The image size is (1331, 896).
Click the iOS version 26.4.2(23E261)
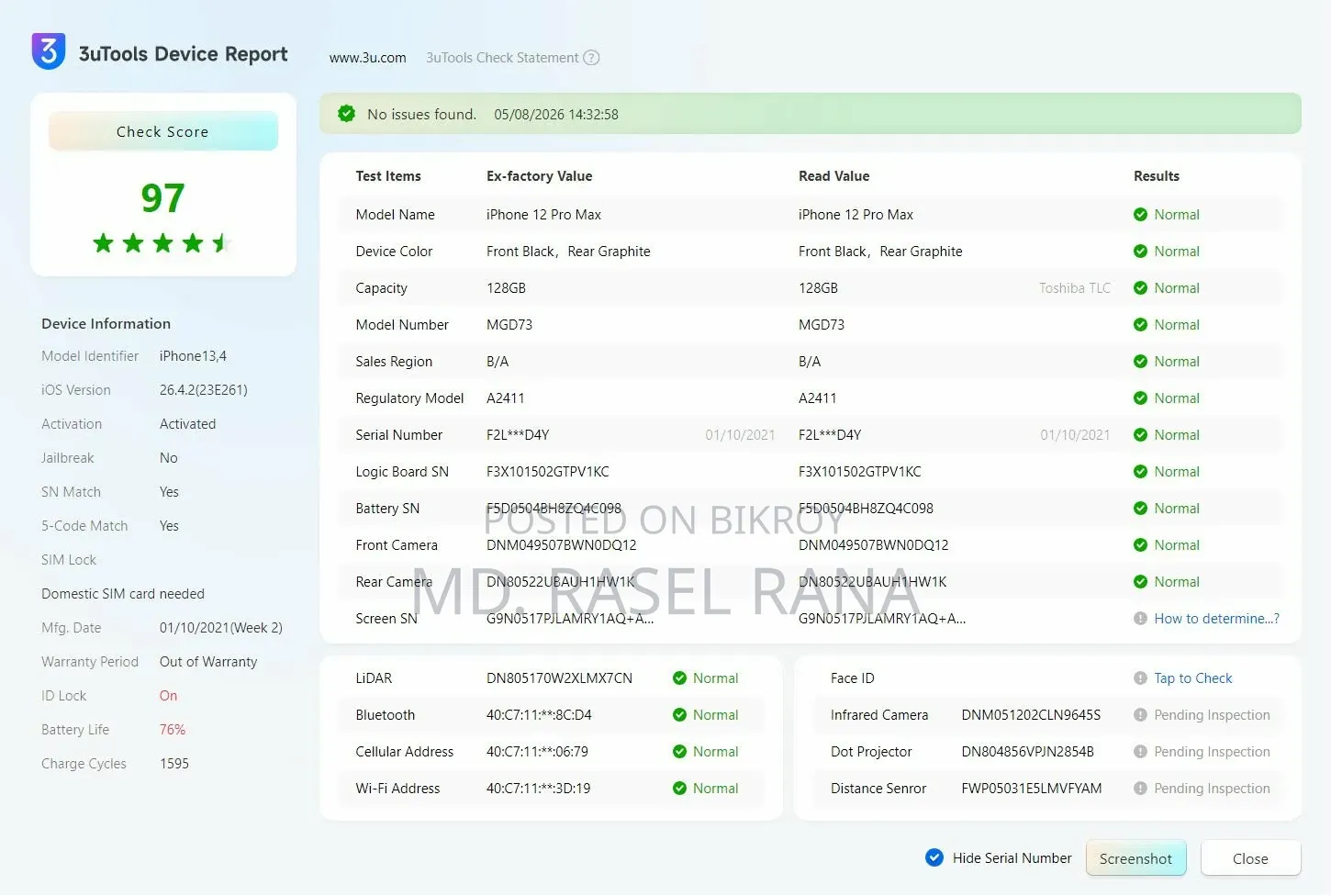tap(203, 390)
